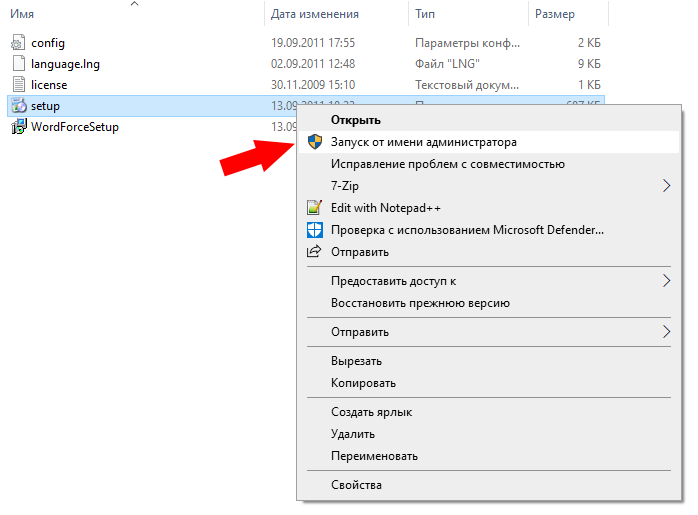Choose Открыть from the context menu

355,121
